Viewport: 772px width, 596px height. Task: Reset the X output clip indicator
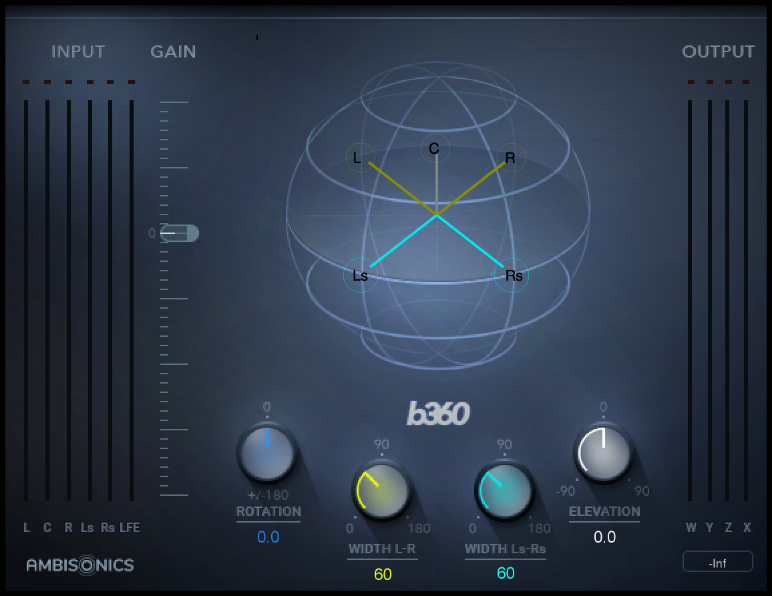746,82
